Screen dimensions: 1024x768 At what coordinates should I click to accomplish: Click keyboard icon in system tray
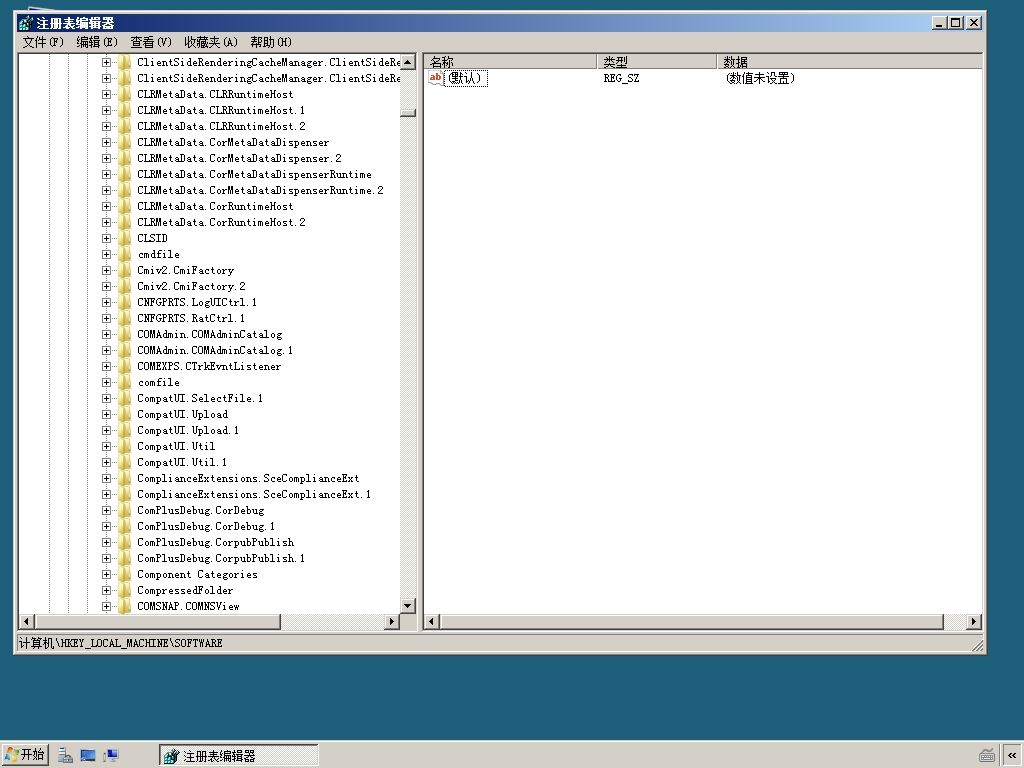click(987, 756)
